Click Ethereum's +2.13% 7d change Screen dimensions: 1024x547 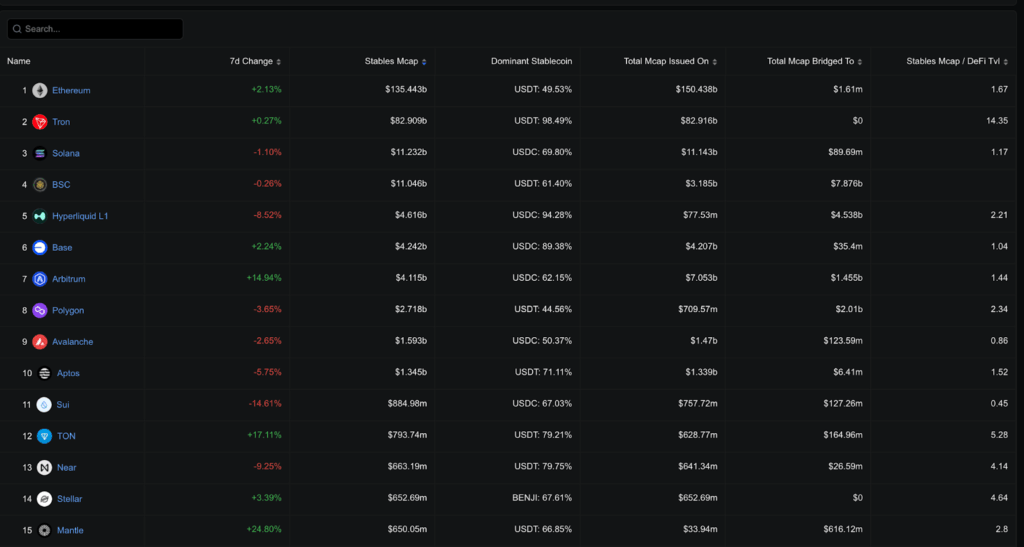click(266, 89)
